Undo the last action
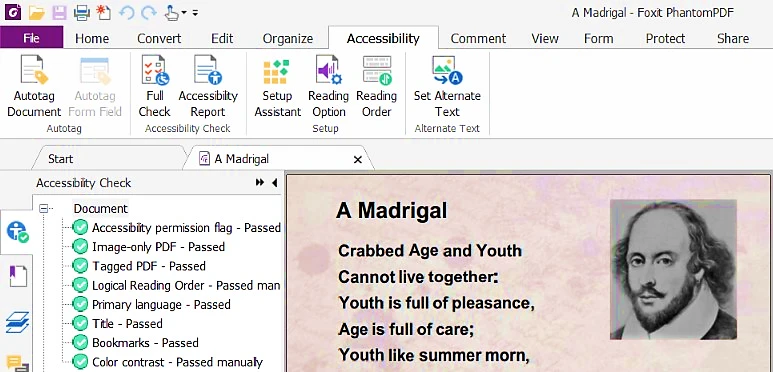Screen dimensions: 773x372 coord(127,13)
